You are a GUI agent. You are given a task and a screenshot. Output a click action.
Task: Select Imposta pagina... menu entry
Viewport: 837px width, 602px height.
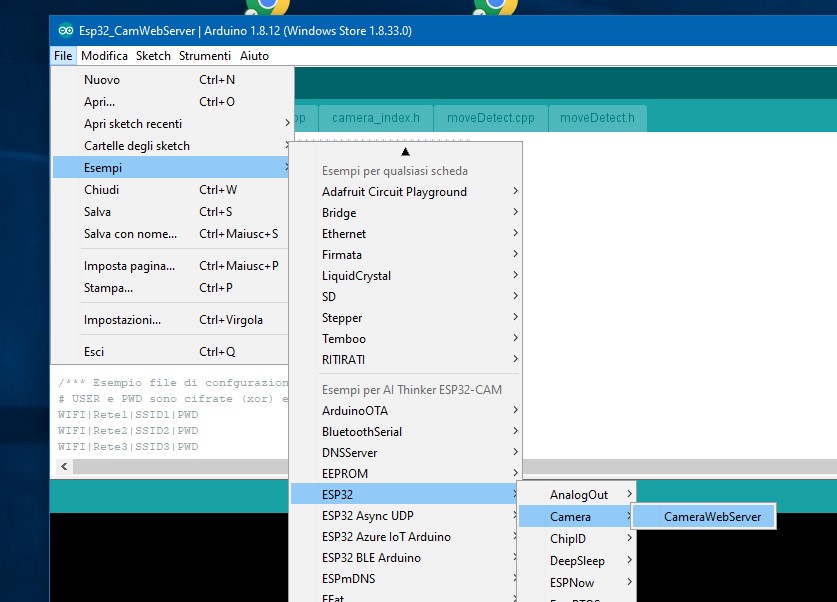coord(172,266)
